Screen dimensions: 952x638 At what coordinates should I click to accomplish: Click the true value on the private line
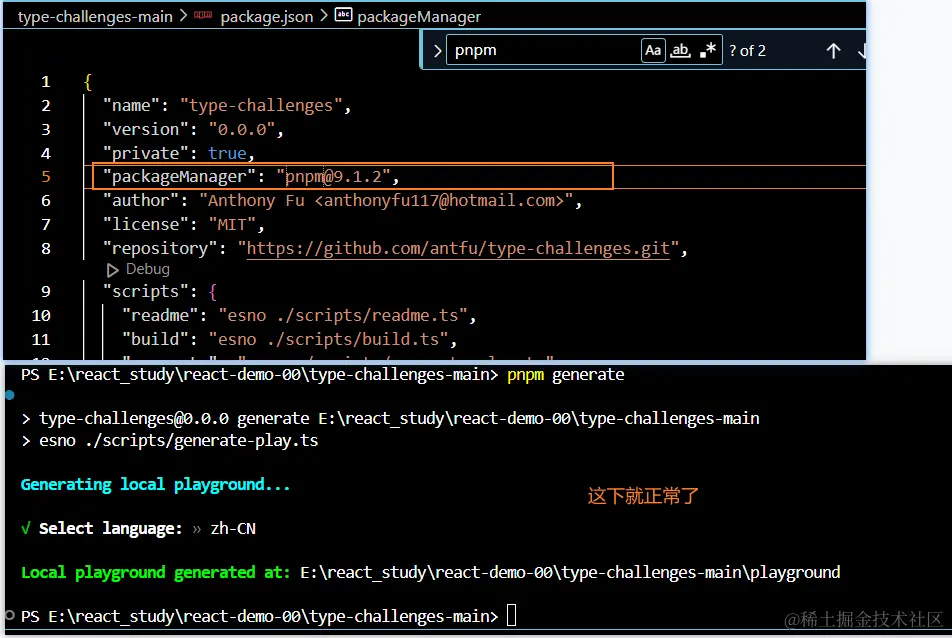click(227, 153)
